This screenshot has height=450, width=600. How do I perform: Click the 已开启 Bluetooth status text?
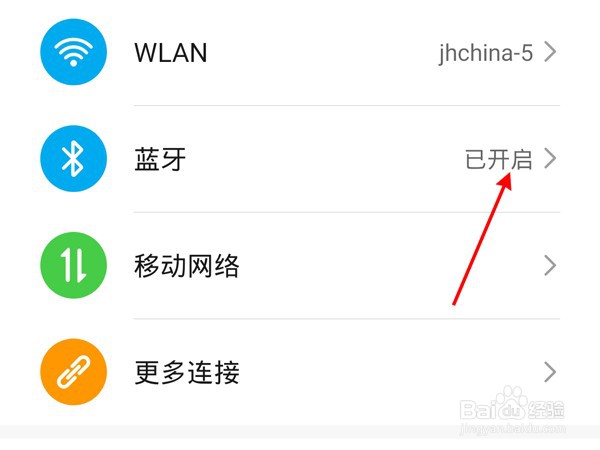pyautogui.click(x=499, y=159)
